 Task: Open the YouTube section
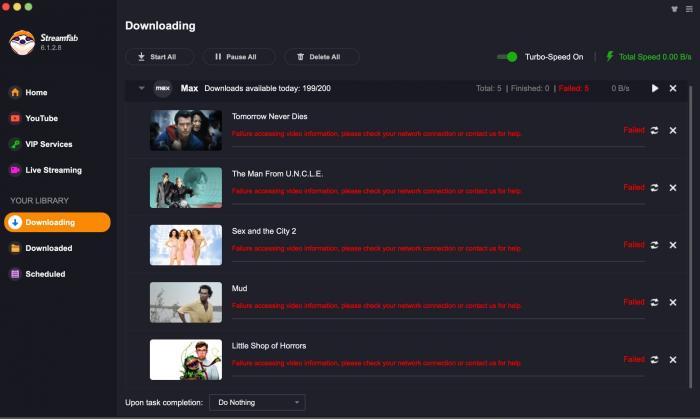(41, 118)
